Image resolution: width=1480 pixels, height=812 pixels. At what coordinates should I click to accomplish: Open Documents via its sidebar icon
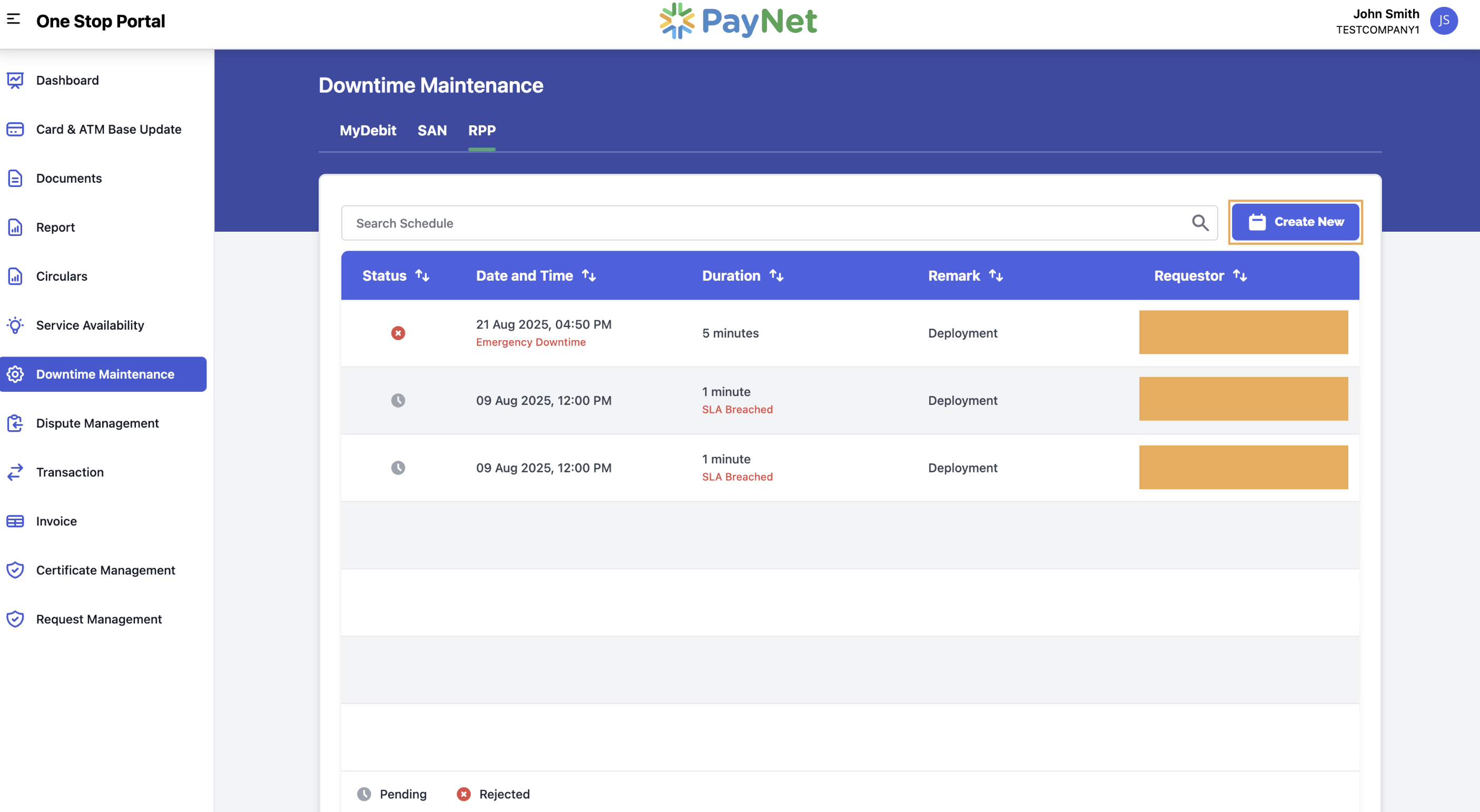coord(14,179)
